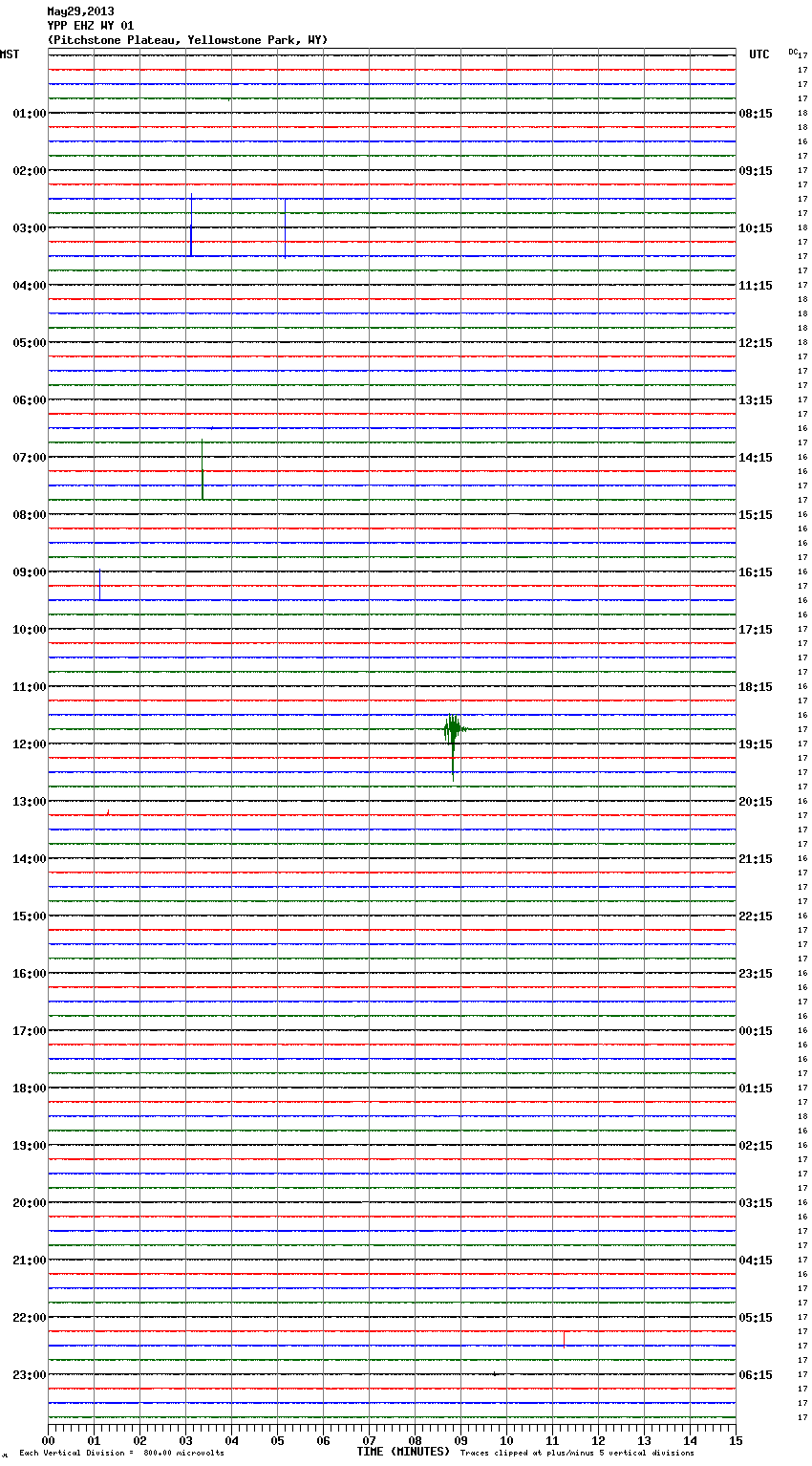Click minute tick label 00 on bottom axis
The width and height of the screenshot is (812, 1466).
click(x=48, y=1440)
